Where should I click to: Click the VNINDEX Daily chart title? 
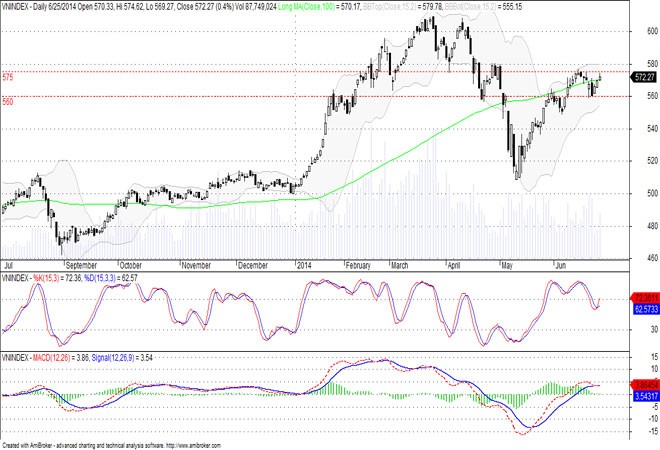pyautogui.click(x=48, y=6)
